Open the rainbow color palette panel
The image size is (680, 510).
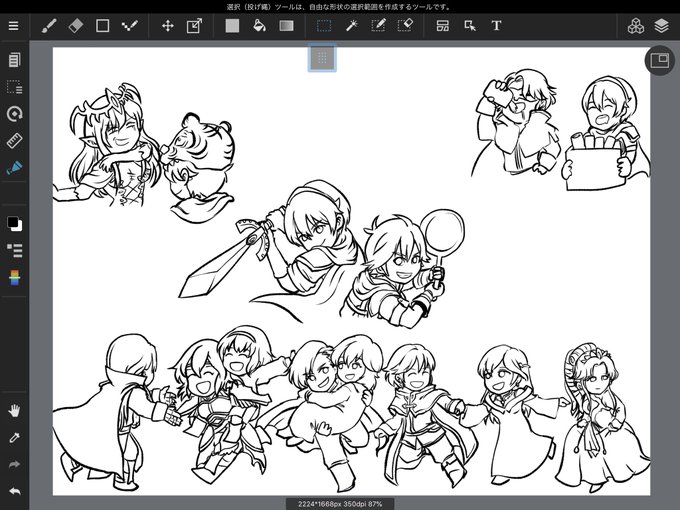pyautogui.click(x=14, y=278)
